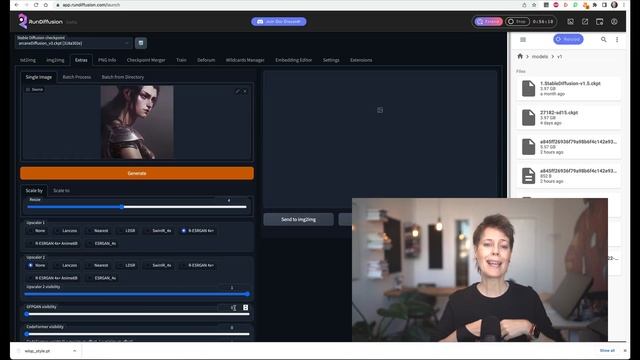Click the file icon of 1.StableDiffusion-v1.5.ckpt
The height and width of the screenshot is (360, 640).
pos(528,89)
